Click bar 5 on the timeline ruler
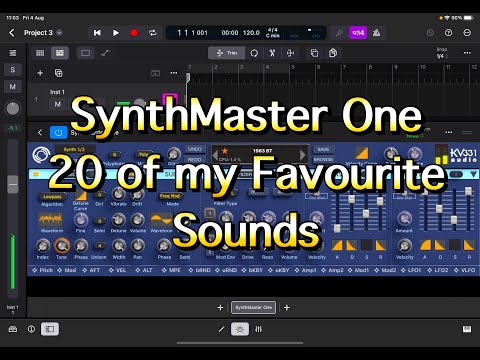480x360 pixels. coord(293,67)
